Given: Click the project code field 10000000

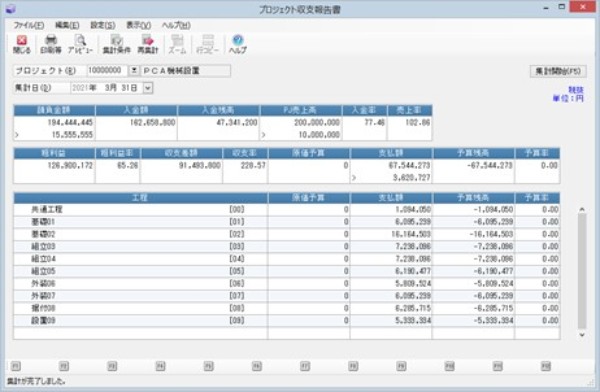Looking at the screenshot, I should (x=107, y=70).
